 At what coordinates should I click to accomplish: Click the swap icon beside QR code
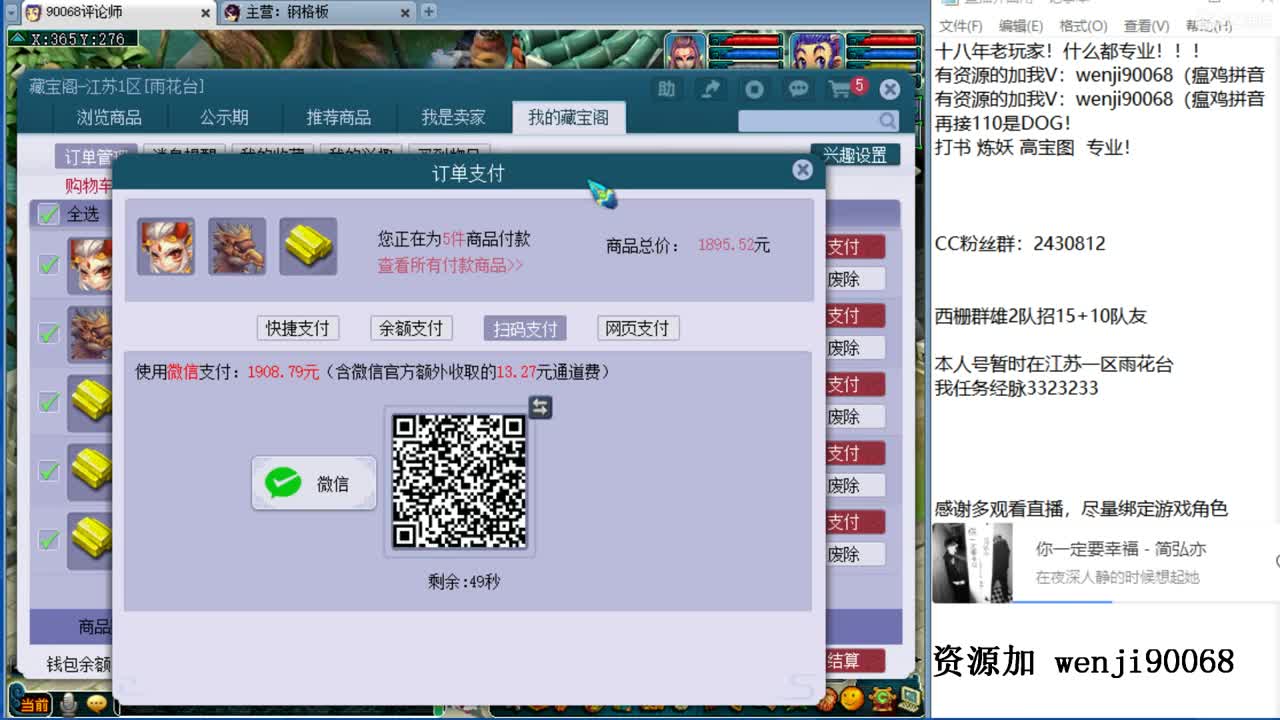(540, 407)
